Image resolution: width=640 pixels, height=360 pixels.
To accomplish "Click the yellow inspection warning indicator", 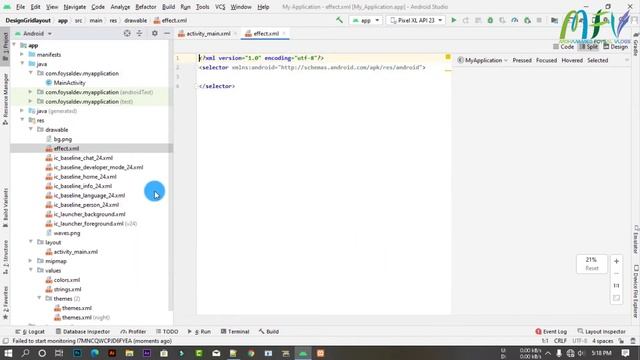I will (448, 57).
